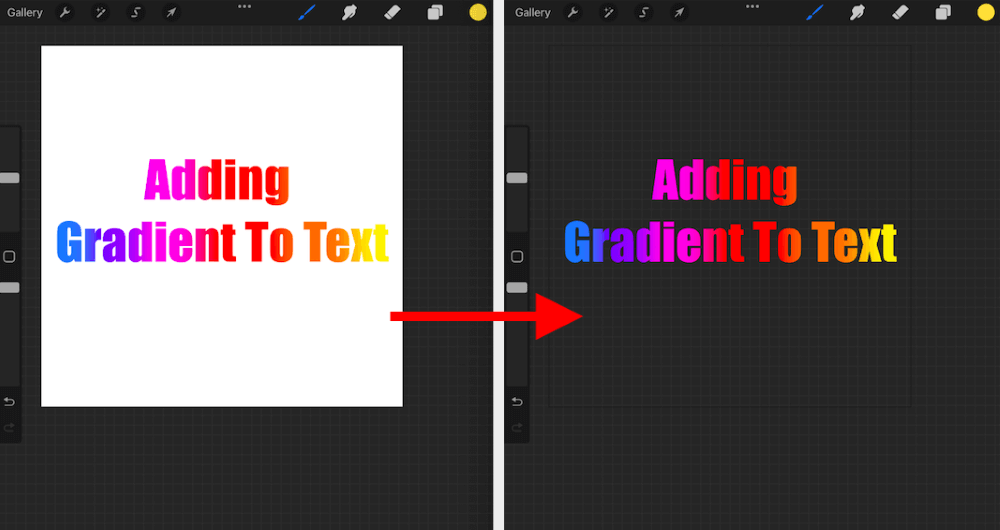Open yellow color picker in right screenshot
The image size is (1000, 530).
985,12
